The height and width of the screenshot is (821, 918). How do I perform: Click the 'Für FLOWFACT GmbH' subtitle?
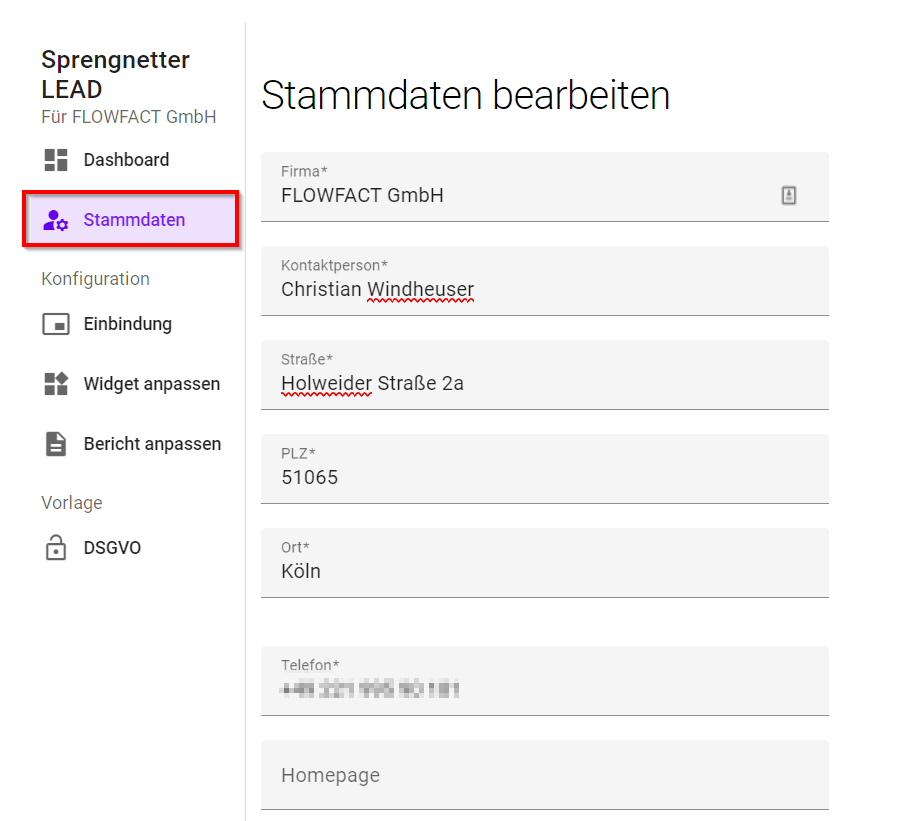[x=129, y=117]
